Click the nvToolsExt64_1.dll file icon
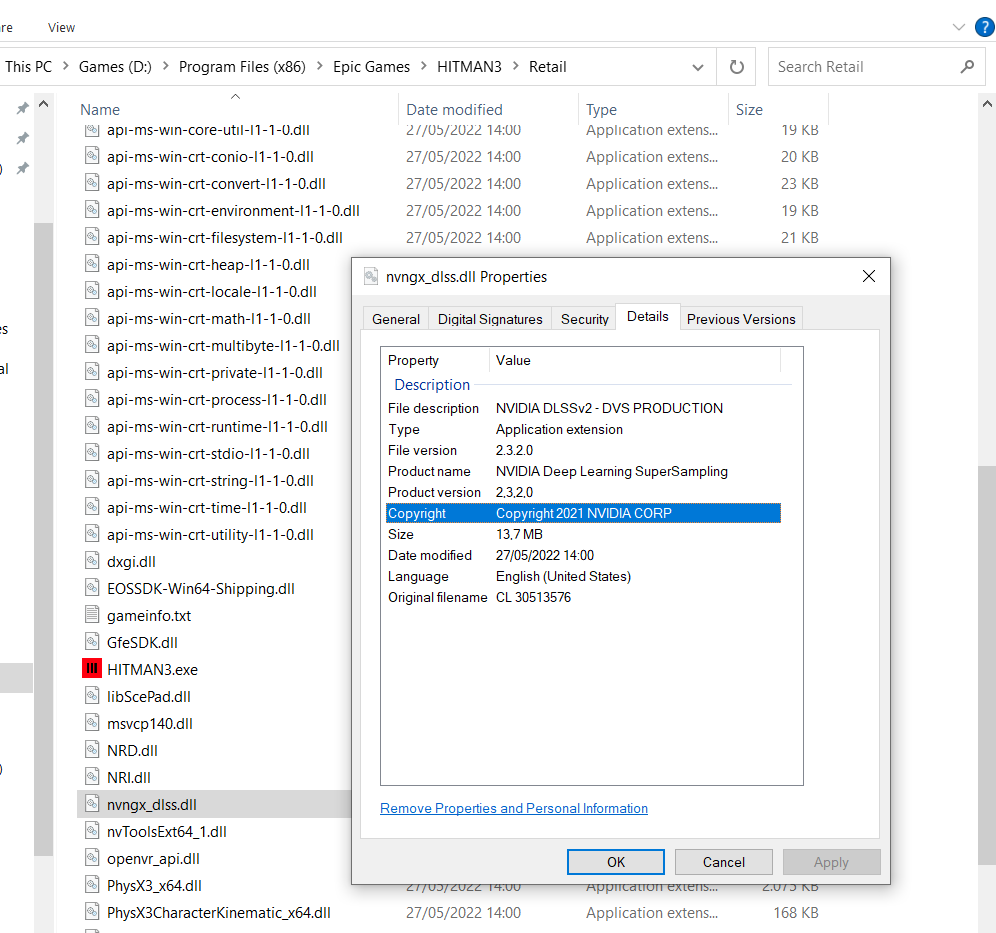This screenshot has height=933, width=996. click(92, 831)
